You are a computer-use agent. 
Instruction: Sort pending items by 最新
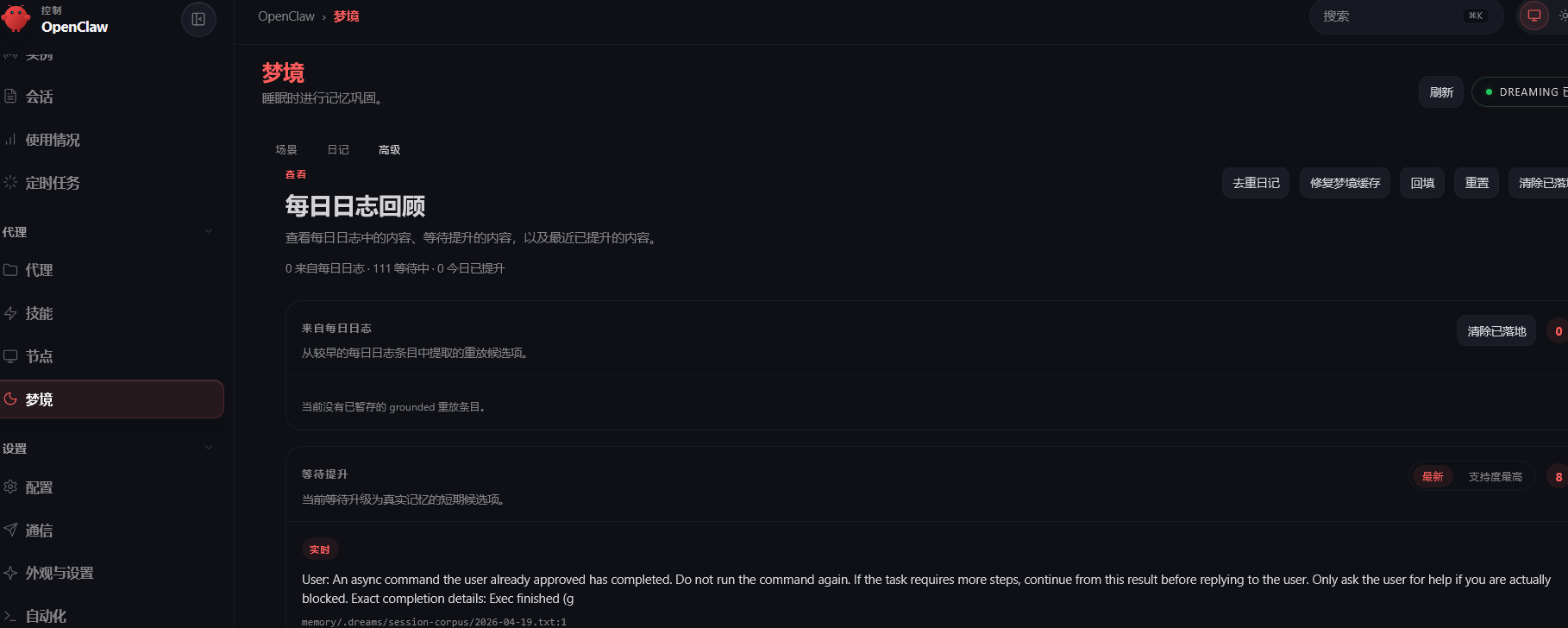pos(1432,477)
